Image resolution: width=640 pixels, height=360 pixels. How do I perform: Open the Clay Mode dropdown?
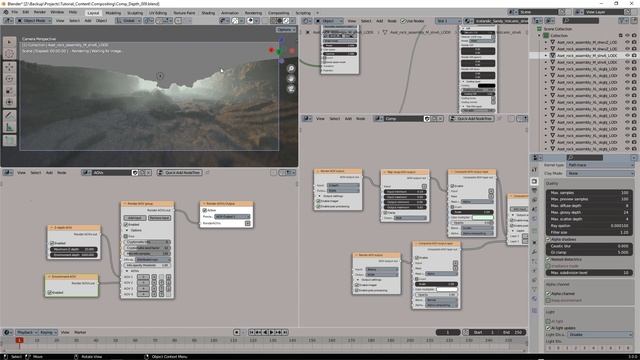(600, 173)
